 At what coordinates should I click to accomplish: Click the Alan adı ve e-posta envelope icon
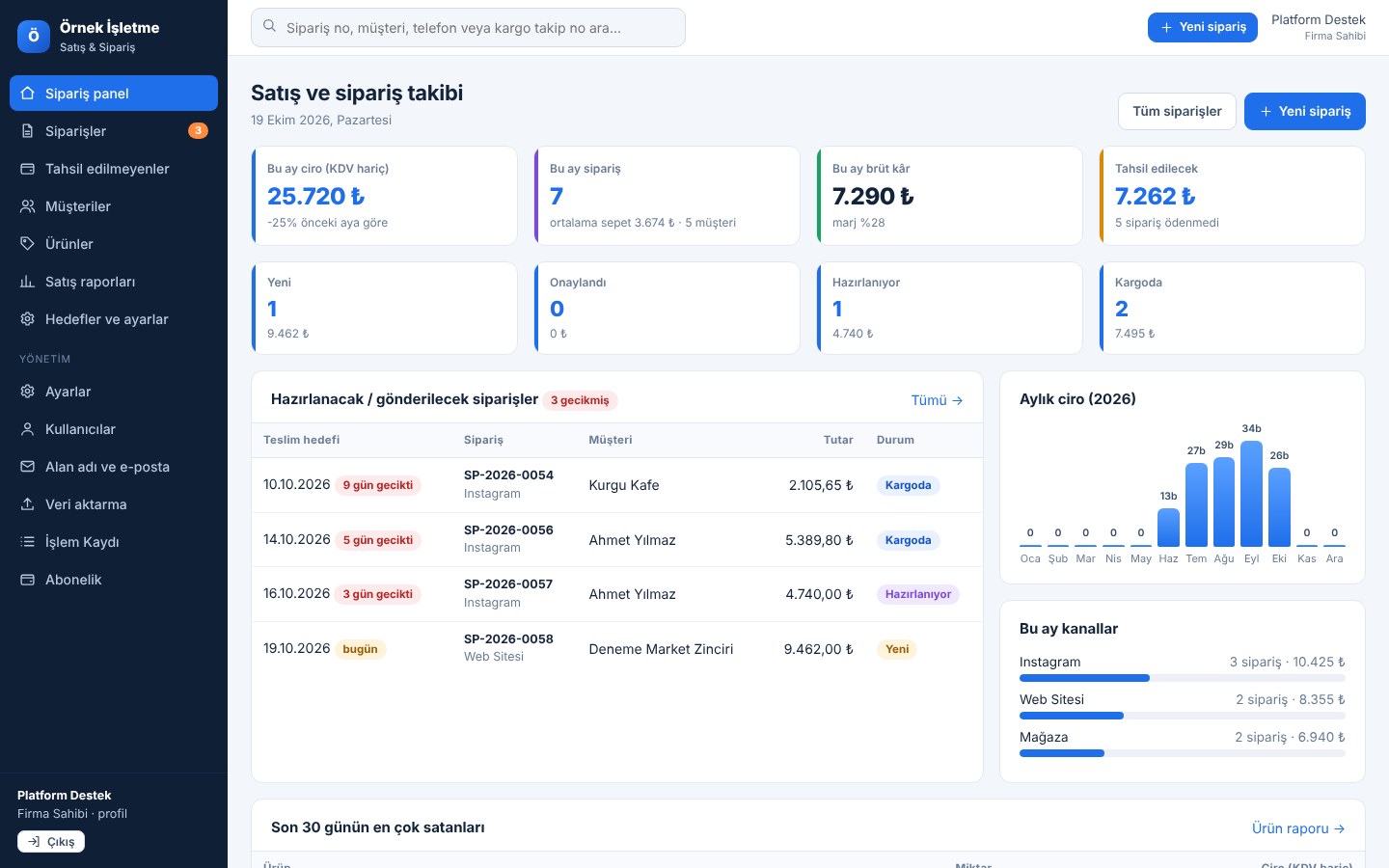coord(28,467)
